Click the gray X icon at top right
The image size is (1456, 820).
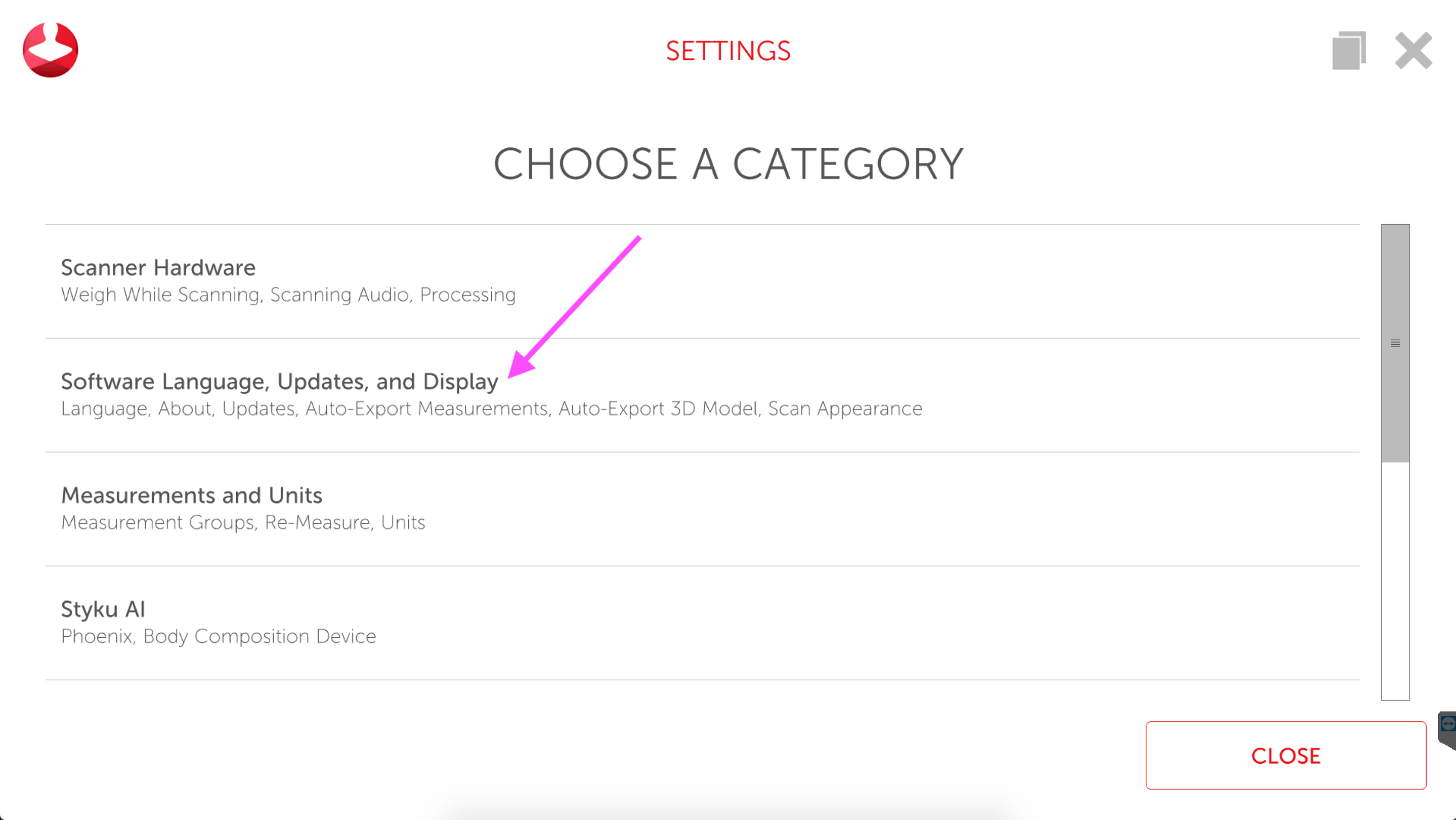click(x=1413, y=51)
